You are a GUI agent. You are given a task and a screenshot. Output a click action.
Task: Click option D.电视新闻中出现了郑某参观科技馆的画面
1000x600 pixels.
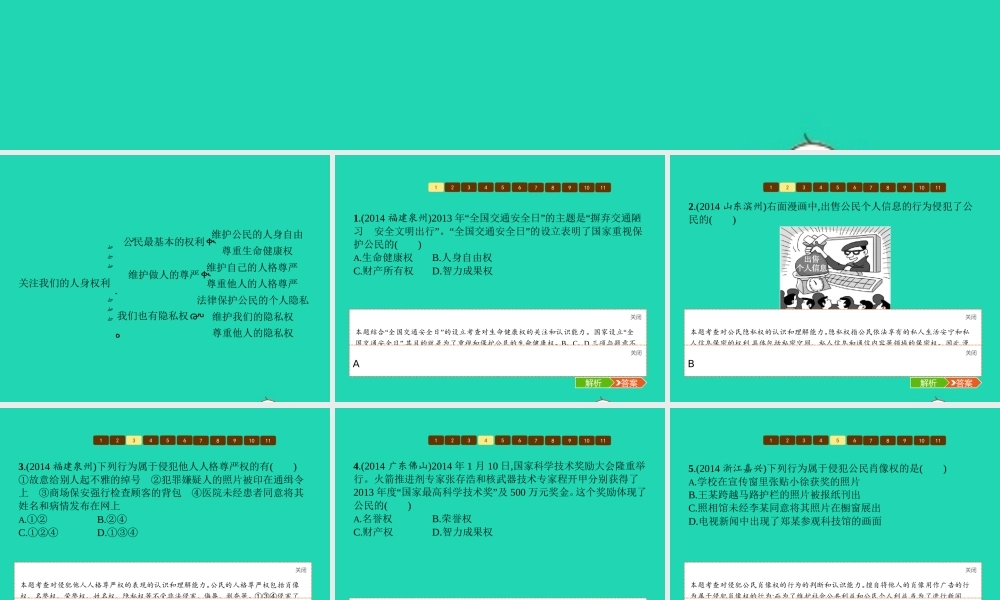pos(785,522)
